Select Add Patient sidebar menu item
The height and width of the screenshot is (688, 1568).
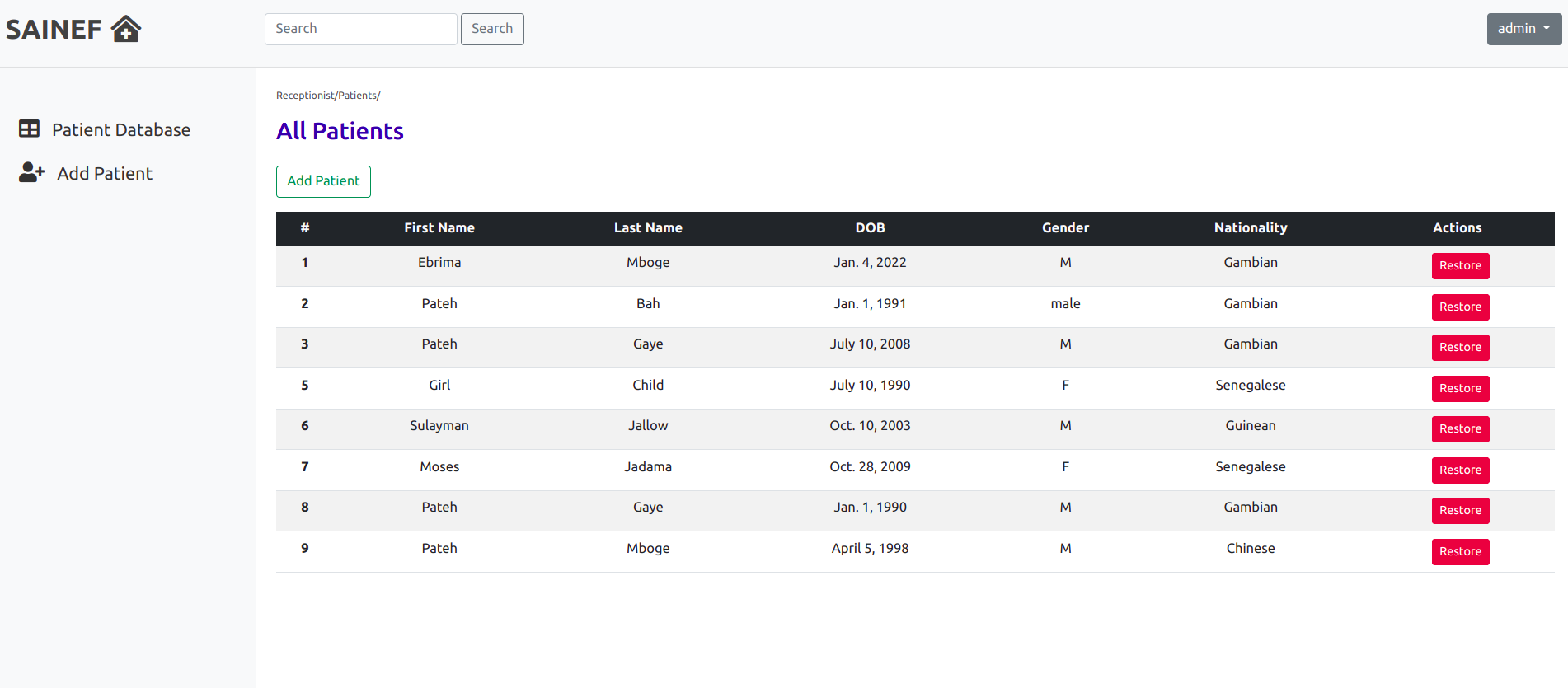tap(105, 174)
